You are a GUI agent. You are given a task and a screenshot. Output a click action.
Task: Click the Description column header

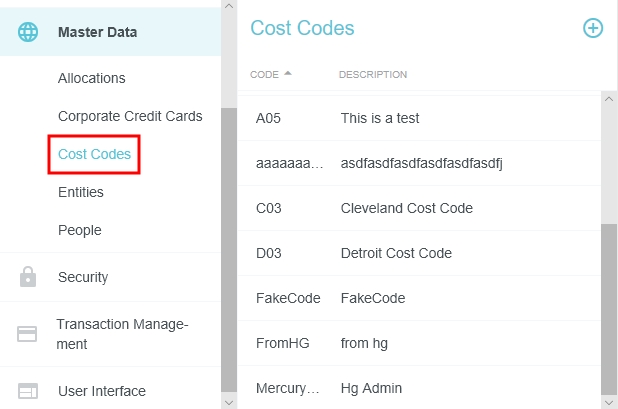373,74
